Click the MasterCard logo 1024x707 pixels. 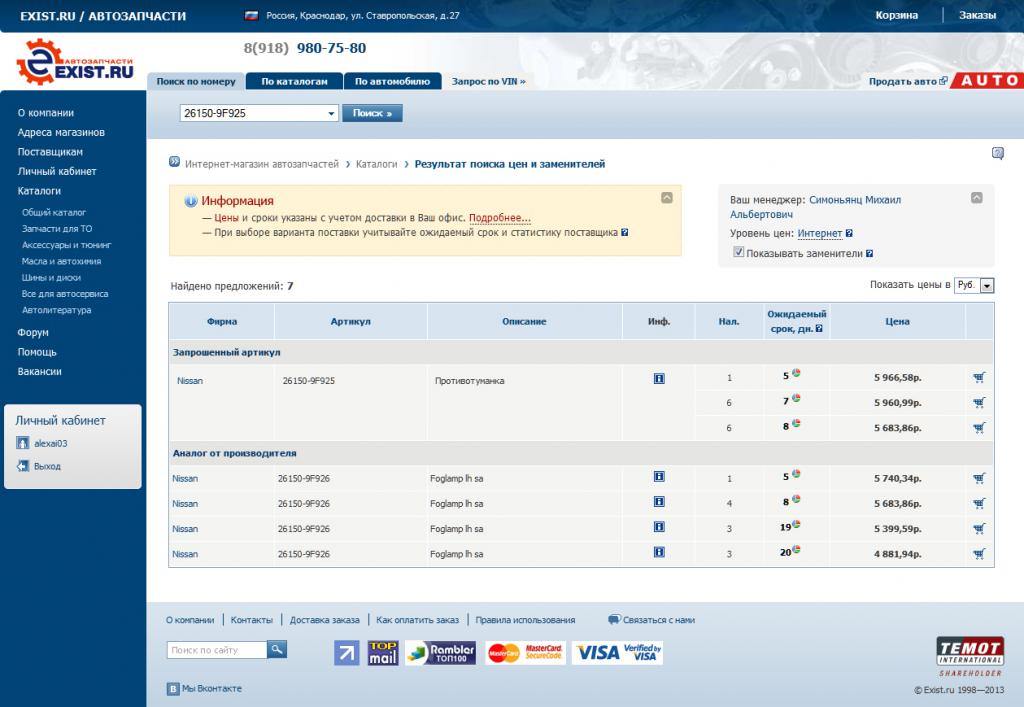click(524, 652)
